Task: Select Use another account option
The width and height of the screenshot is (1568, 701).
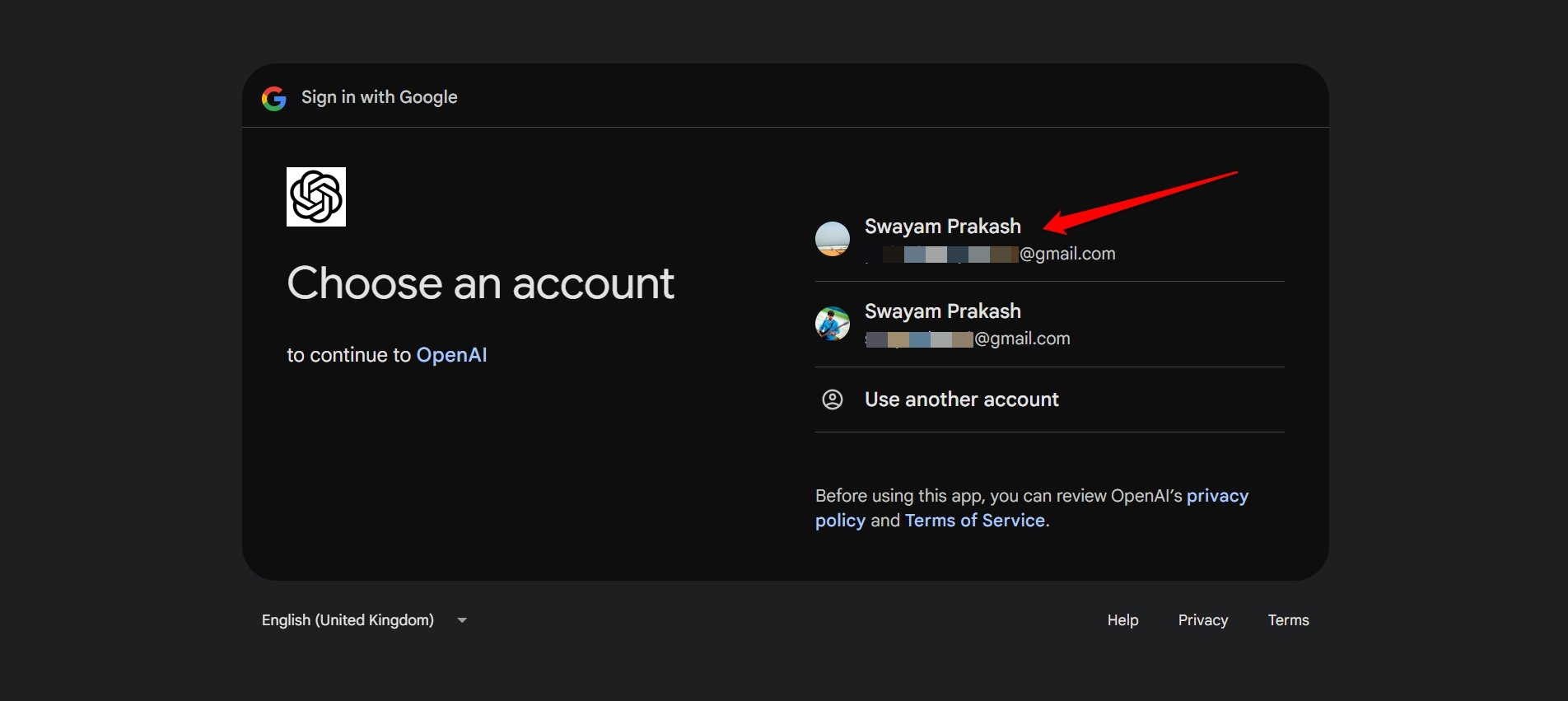Action: (961, 400)
